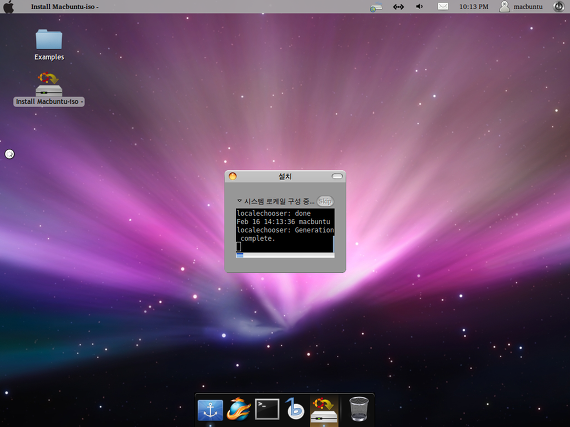The height and width of the screenshot is (427, 570).
Task: Launch Banshee music player from dock
Action: pos(295,409)
